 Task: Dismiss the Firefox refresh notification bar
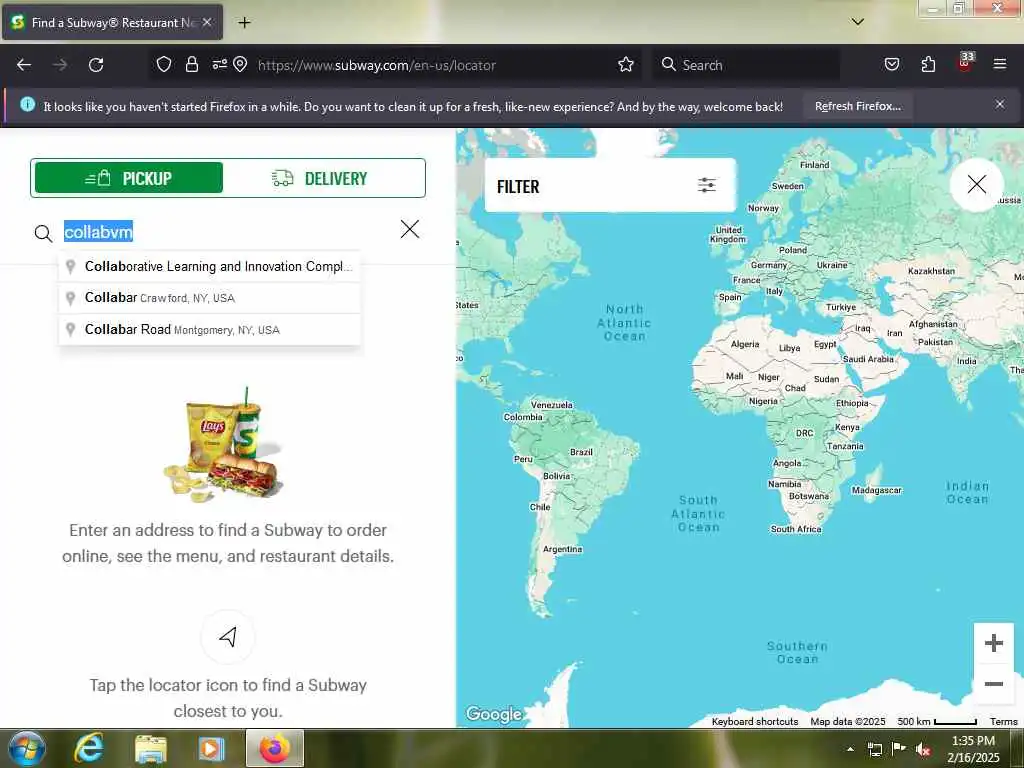tap(999, 104)
